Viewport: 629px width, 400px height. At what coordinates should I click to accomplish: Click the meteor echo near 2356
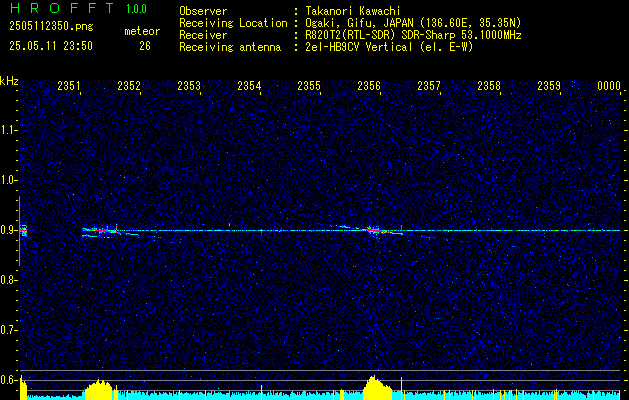click(x=379, y=231)
